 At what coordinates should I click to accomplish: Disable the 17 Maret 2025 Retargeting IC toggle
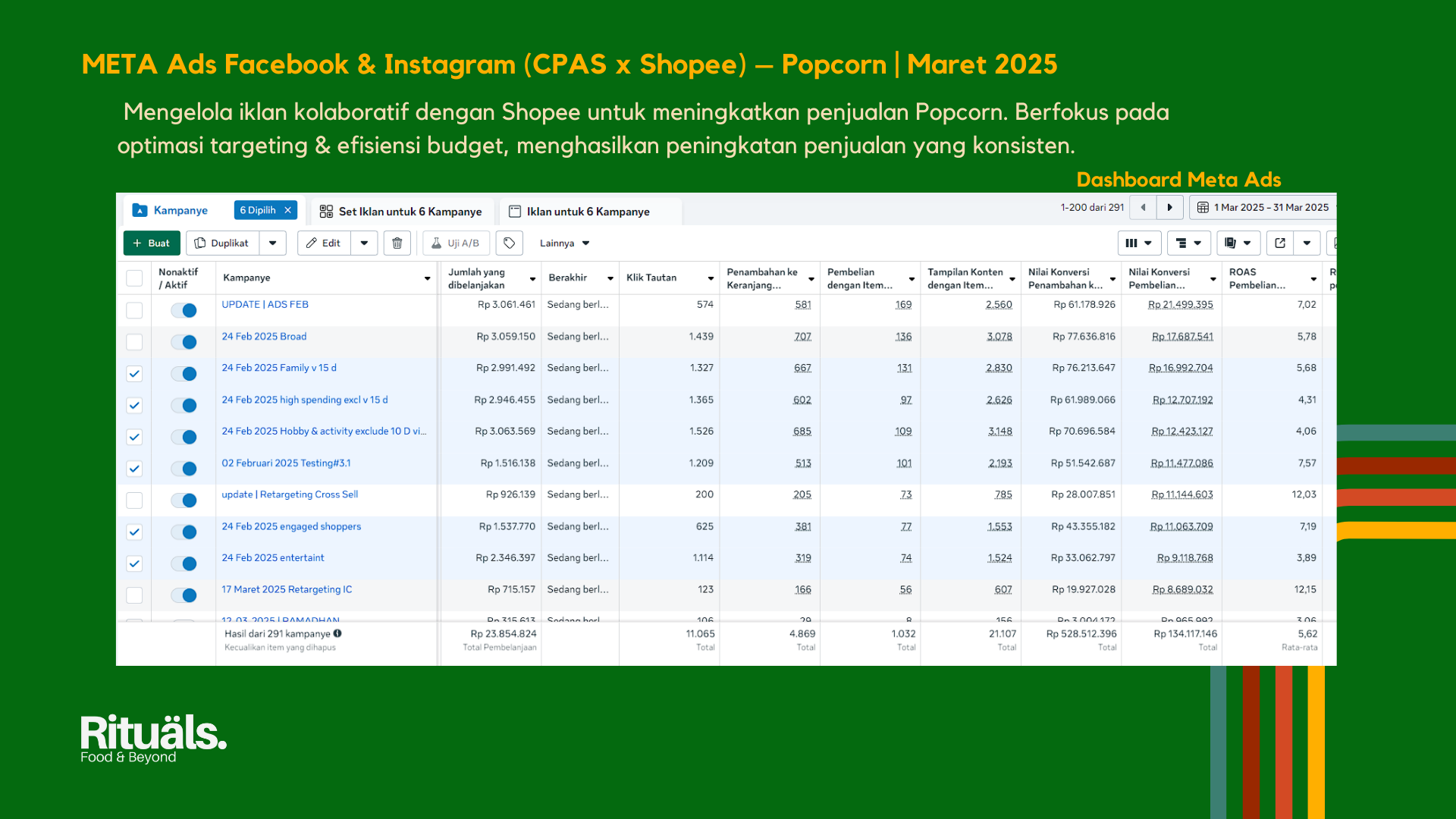click(184, 595)
